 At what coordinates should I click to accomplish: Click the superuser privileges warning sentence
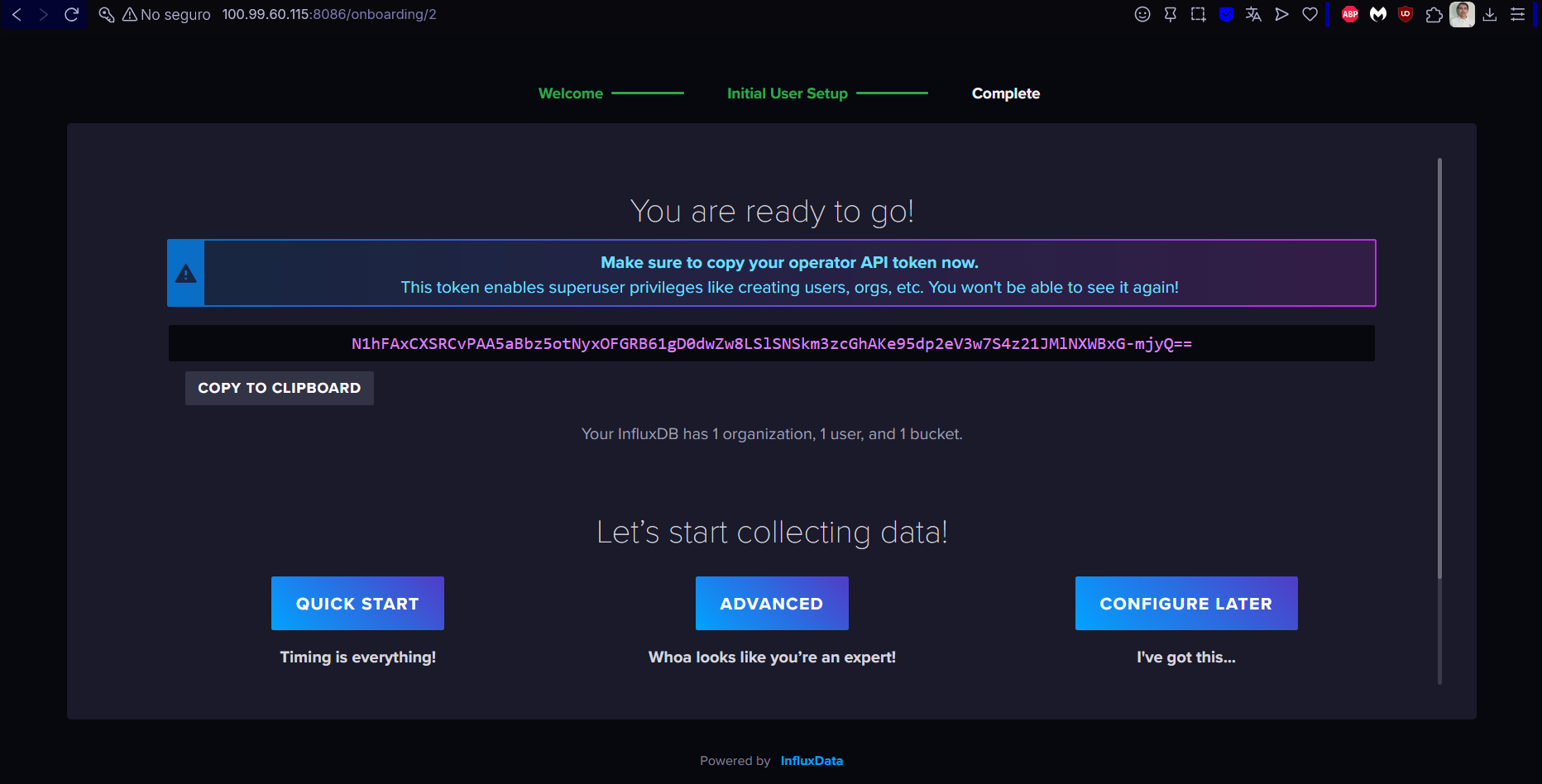pos(789,287)
